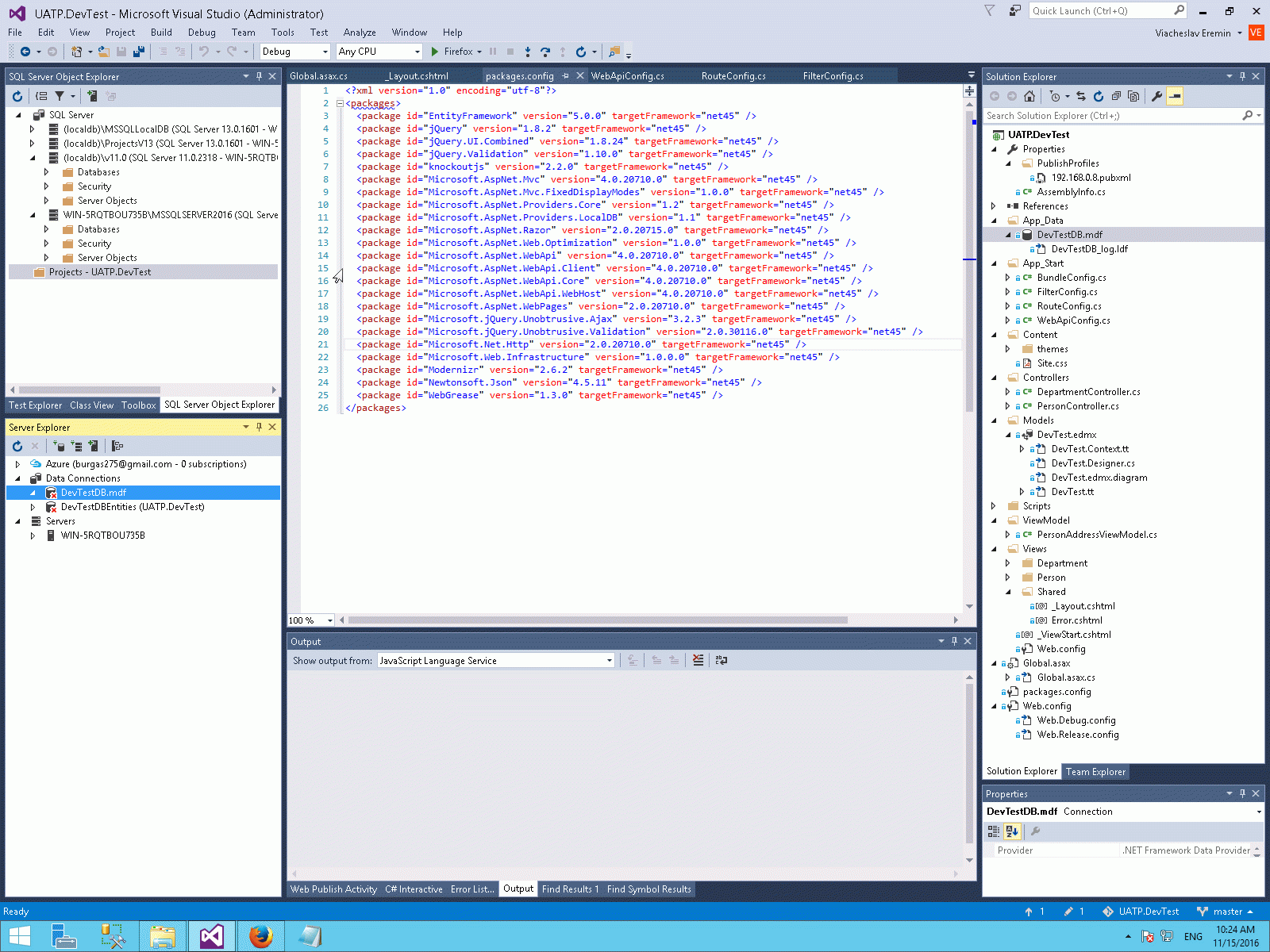Viewport: 1270px width, 952px height.
Task: Click Save All in the main toolbar
Action: point(139,52)
